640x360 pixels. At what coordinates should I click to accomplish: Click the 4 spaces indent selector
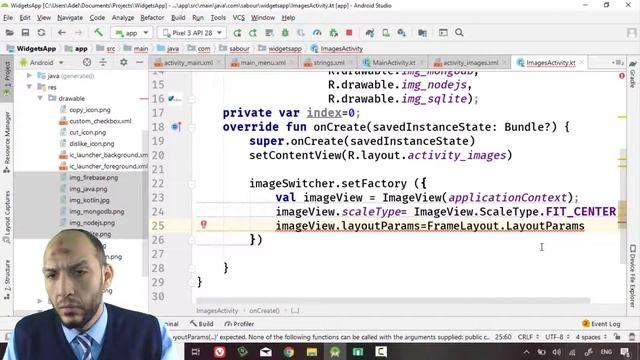pyautogui.click(x=591, y=337)
